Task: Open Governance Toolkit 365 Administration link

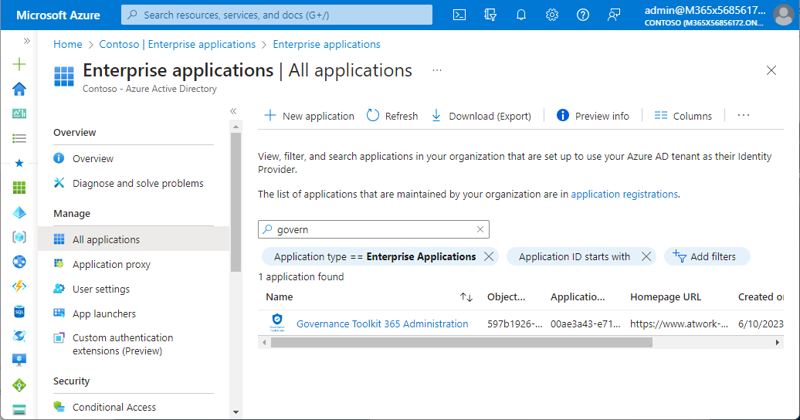Action: [x=382, y=324]
